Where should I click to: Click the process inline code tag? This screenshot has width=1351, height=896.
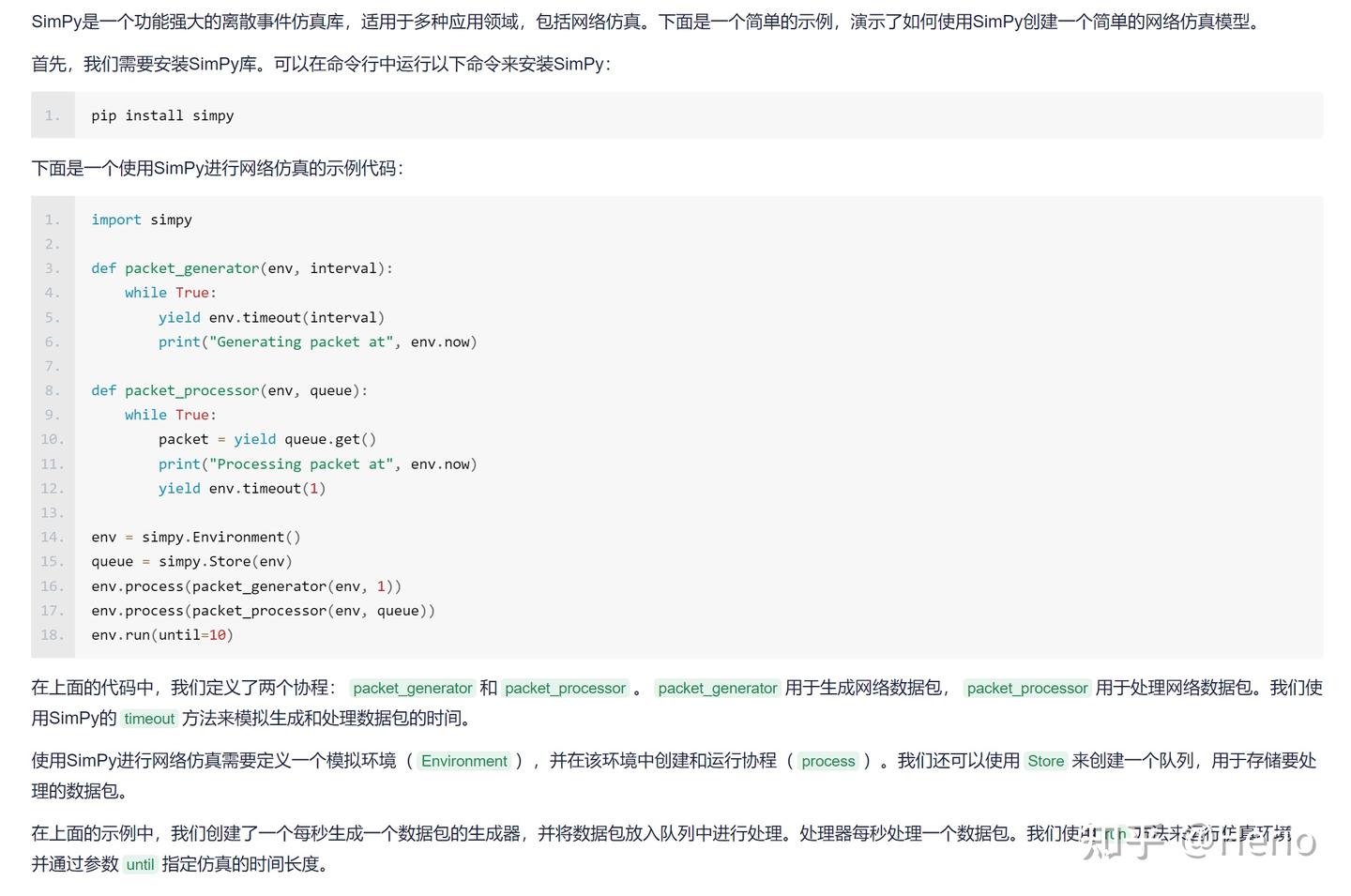pyautogui.click(x=827, y=761)
